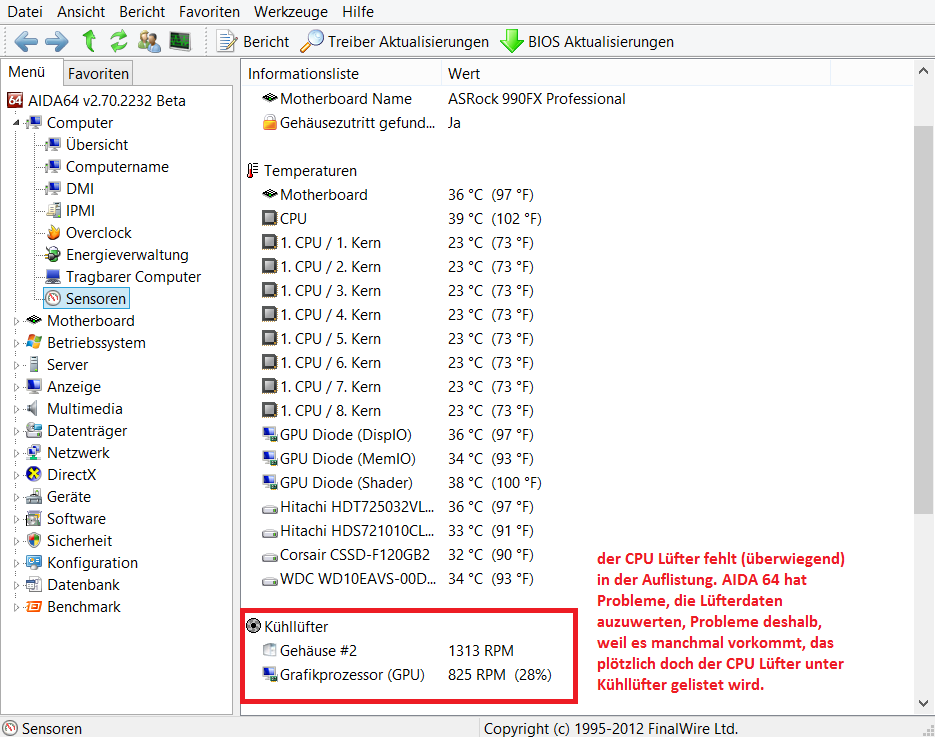Click the Multimedia speaker icon
Image resolution: width=935 pixels, height=737 pixels.
[x=34, y=408]
